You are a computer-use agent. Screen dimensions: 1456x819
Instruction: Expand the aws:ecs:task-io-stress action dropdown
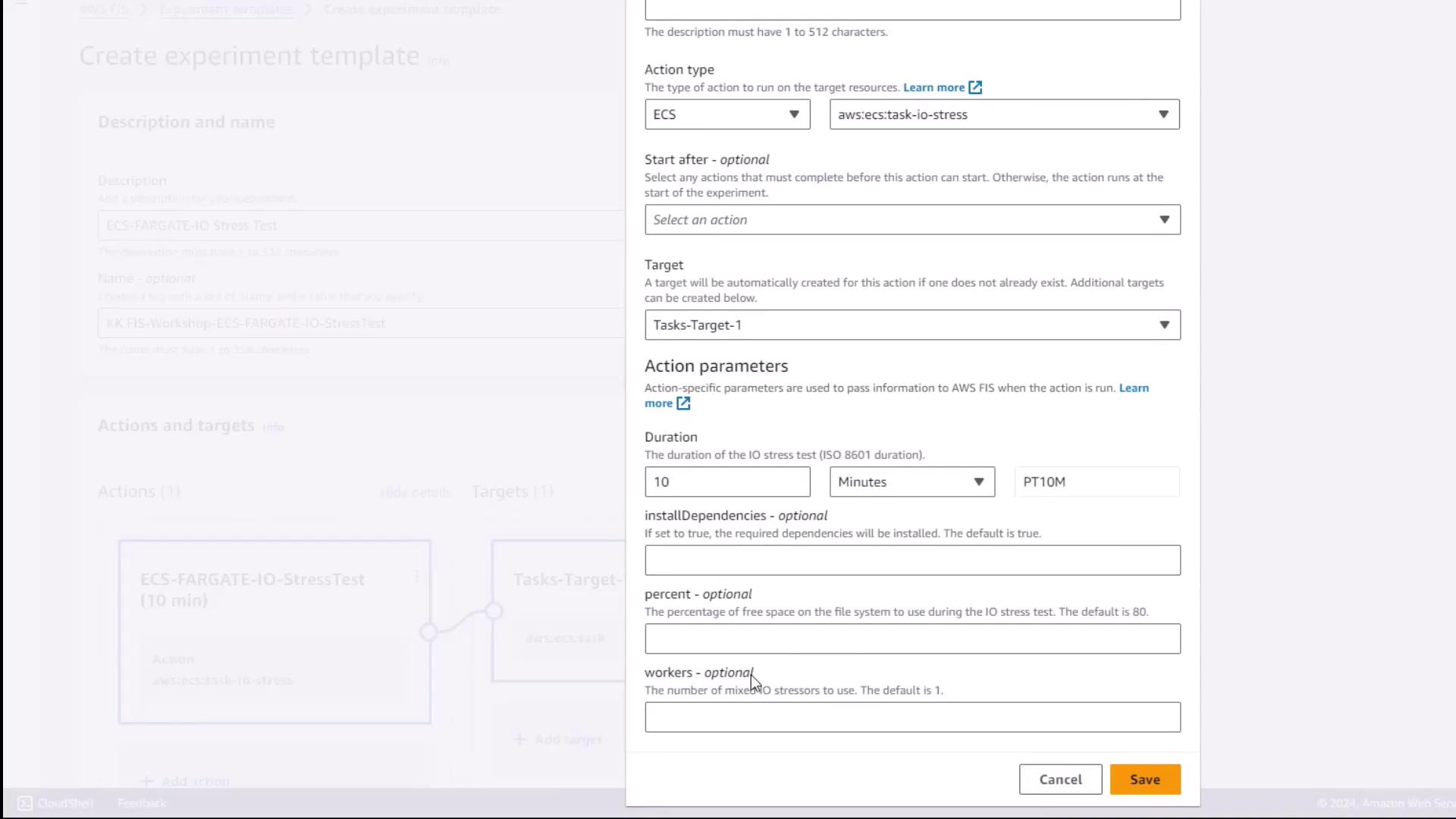pos(1004,115)
